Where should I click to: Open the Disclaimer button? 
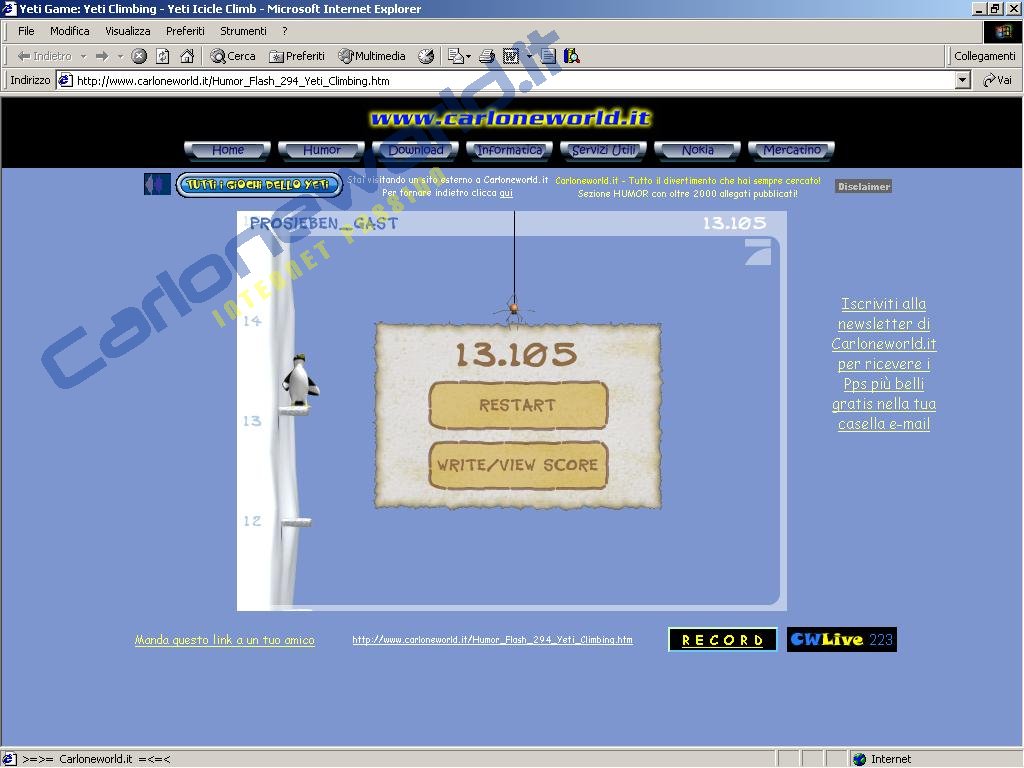click(863, 187)
